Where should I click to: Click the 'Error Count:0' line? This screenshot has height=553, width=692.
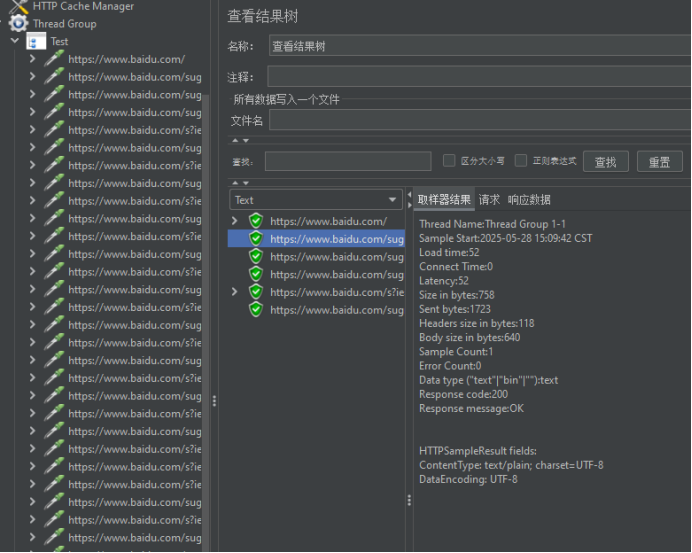click(450, 365)
